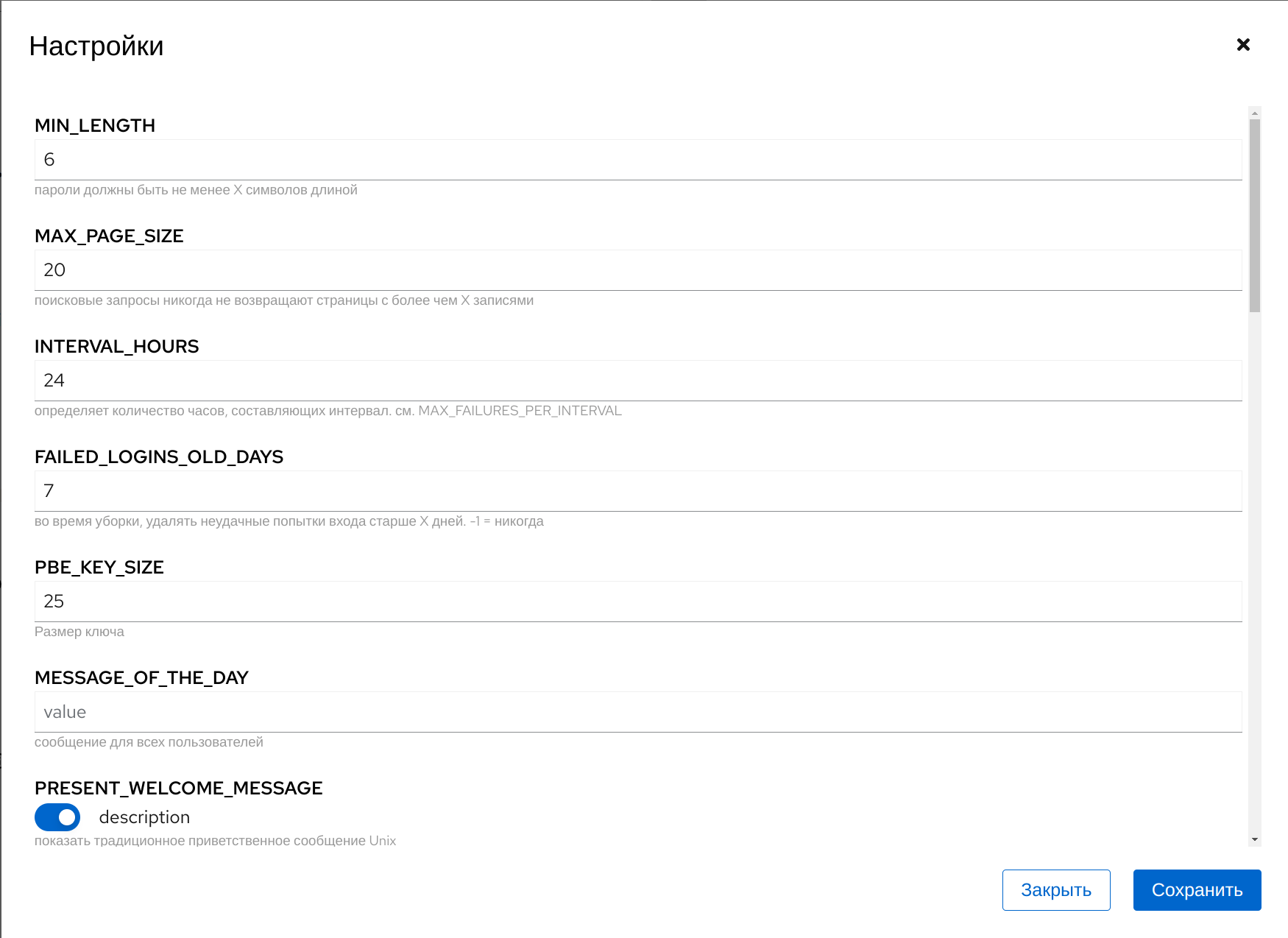Click the scrollbar up arrow
Viewport: 1288px width, 938px height.
[1255, 113]
